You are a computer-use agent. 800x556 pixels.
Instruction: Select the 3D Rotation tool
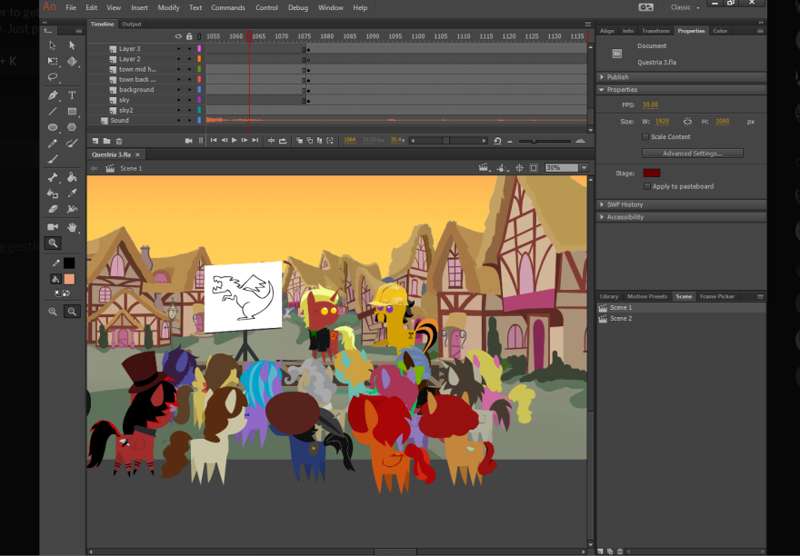tap(72, 61)
